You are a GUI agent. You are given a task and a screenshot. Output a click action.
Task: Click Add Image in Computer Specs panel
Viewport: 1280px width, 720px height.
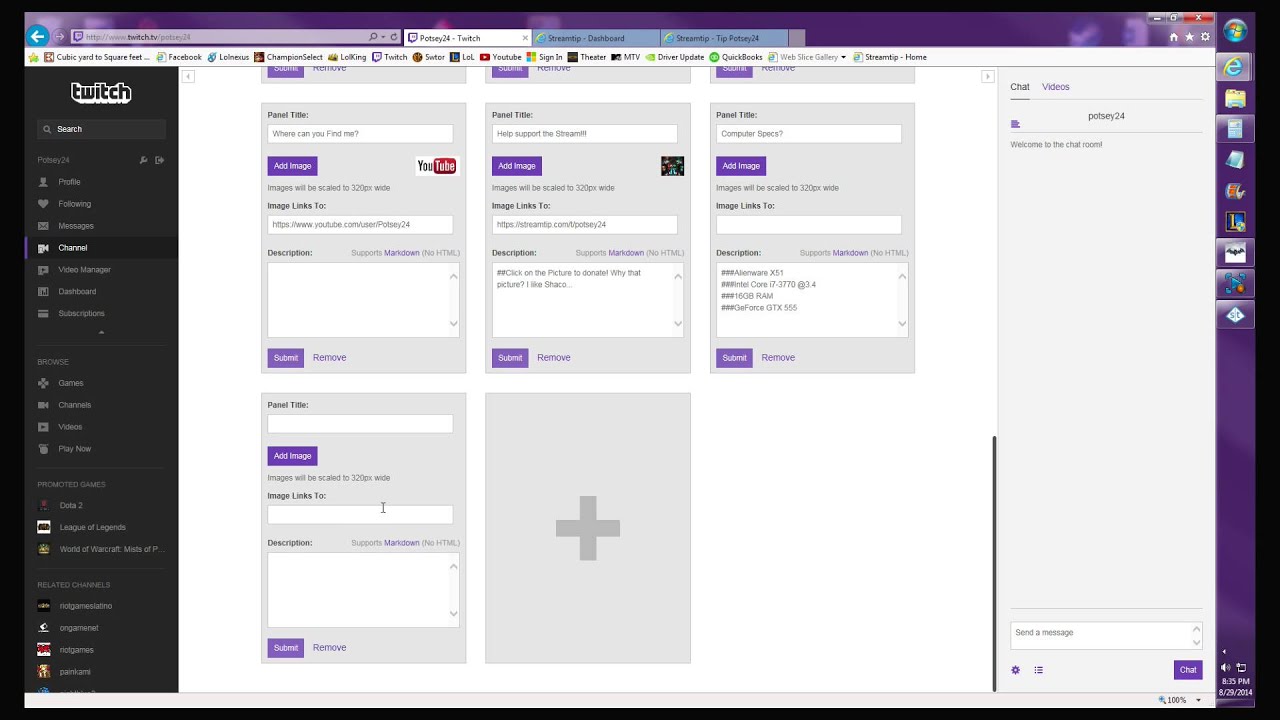(x=740, y=166)
